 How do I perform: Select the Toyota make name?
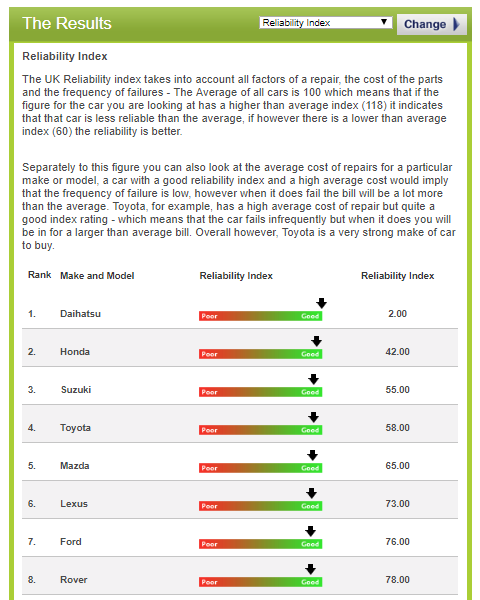[x=75, y=427]
